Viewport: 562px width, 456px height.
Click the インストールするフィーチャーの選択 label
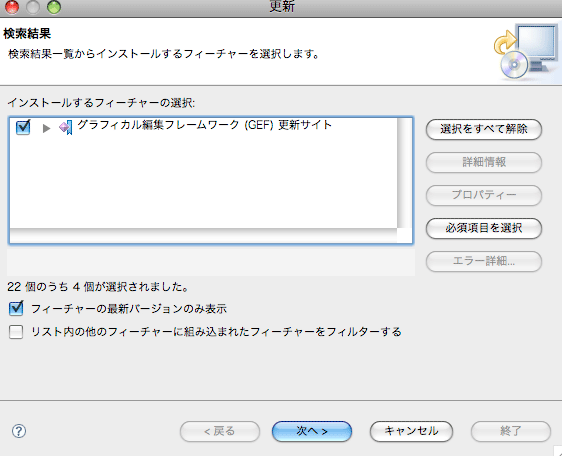101,103
